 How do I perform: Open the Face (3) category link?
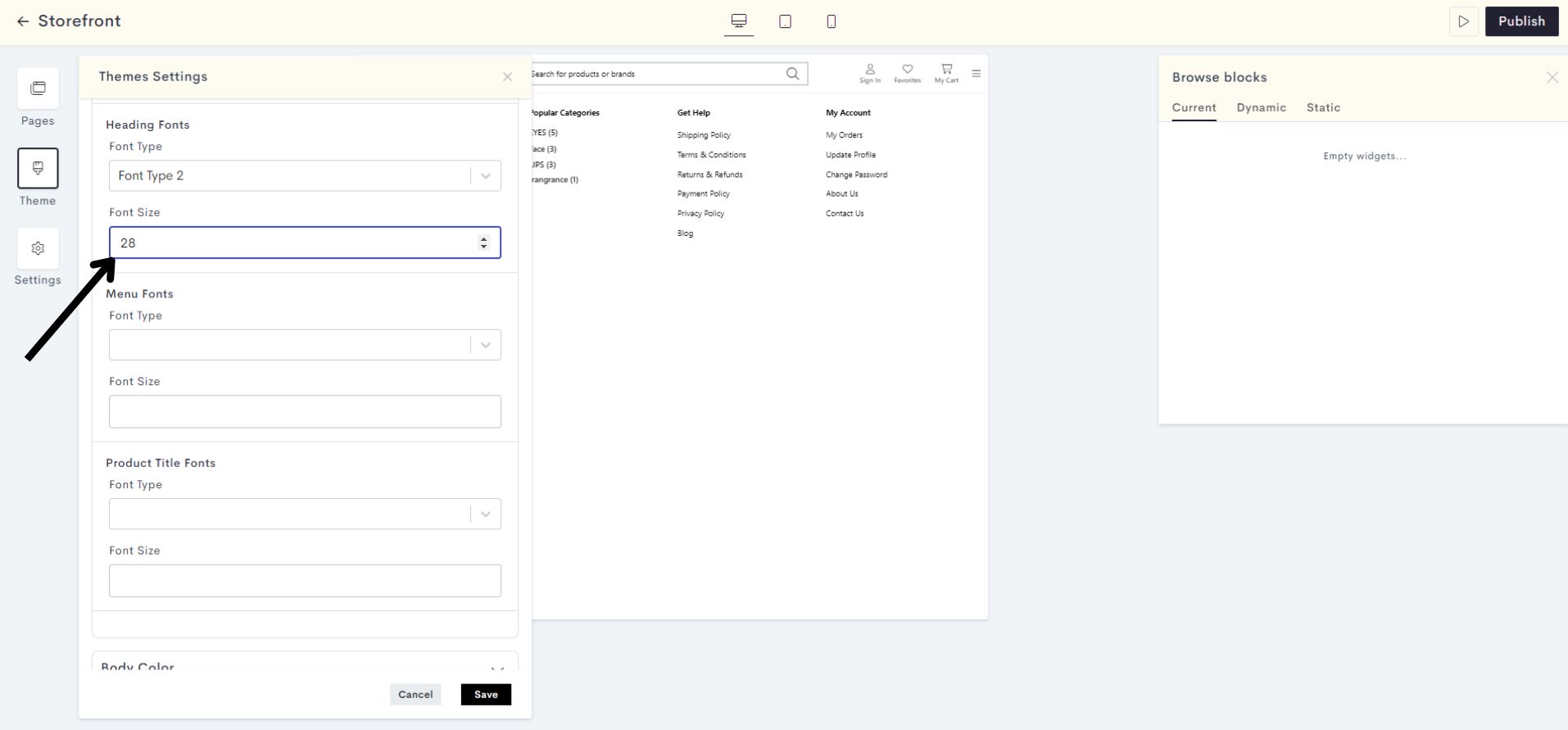click(x=544, y=149)
